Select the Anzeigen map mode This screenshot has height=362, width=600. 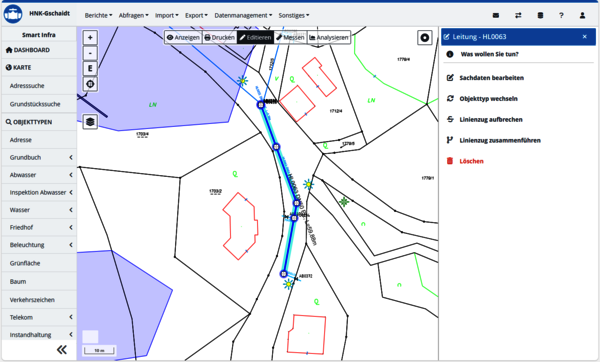coord(183,38)
